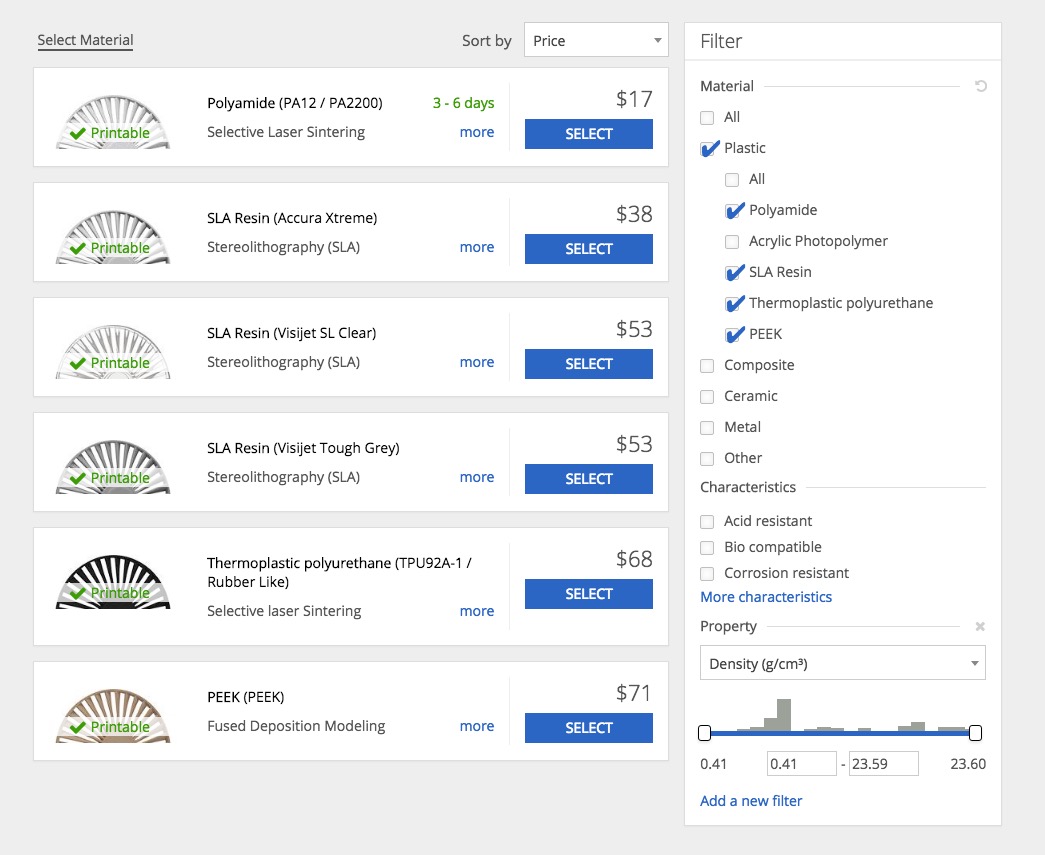The width and height of the screenshot is (1045, 855).
Task: Enable the Acrylic Photopolymer checkbox
Action: click(732, 242)
